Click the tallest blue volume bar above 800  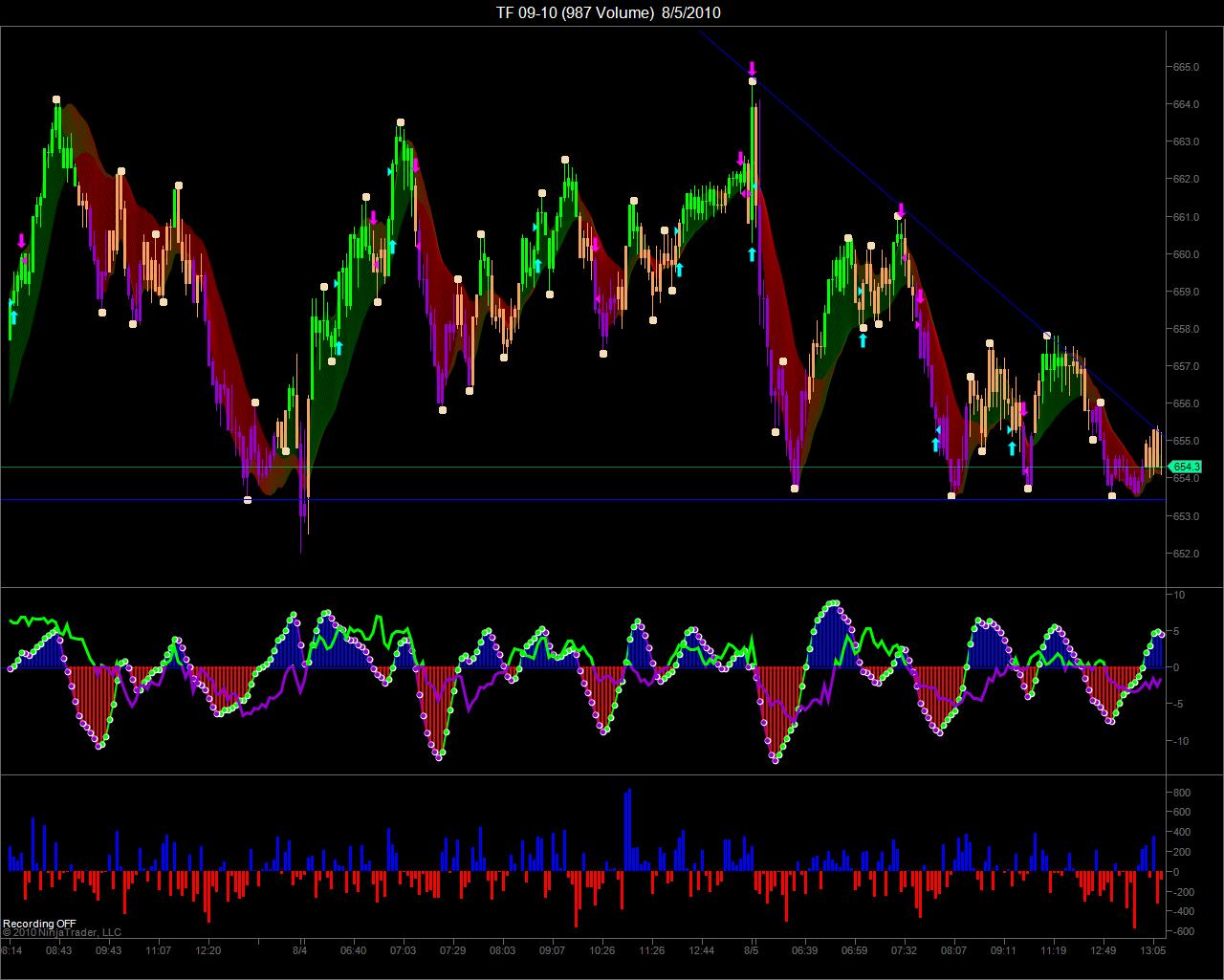click(x=628, y=829)
